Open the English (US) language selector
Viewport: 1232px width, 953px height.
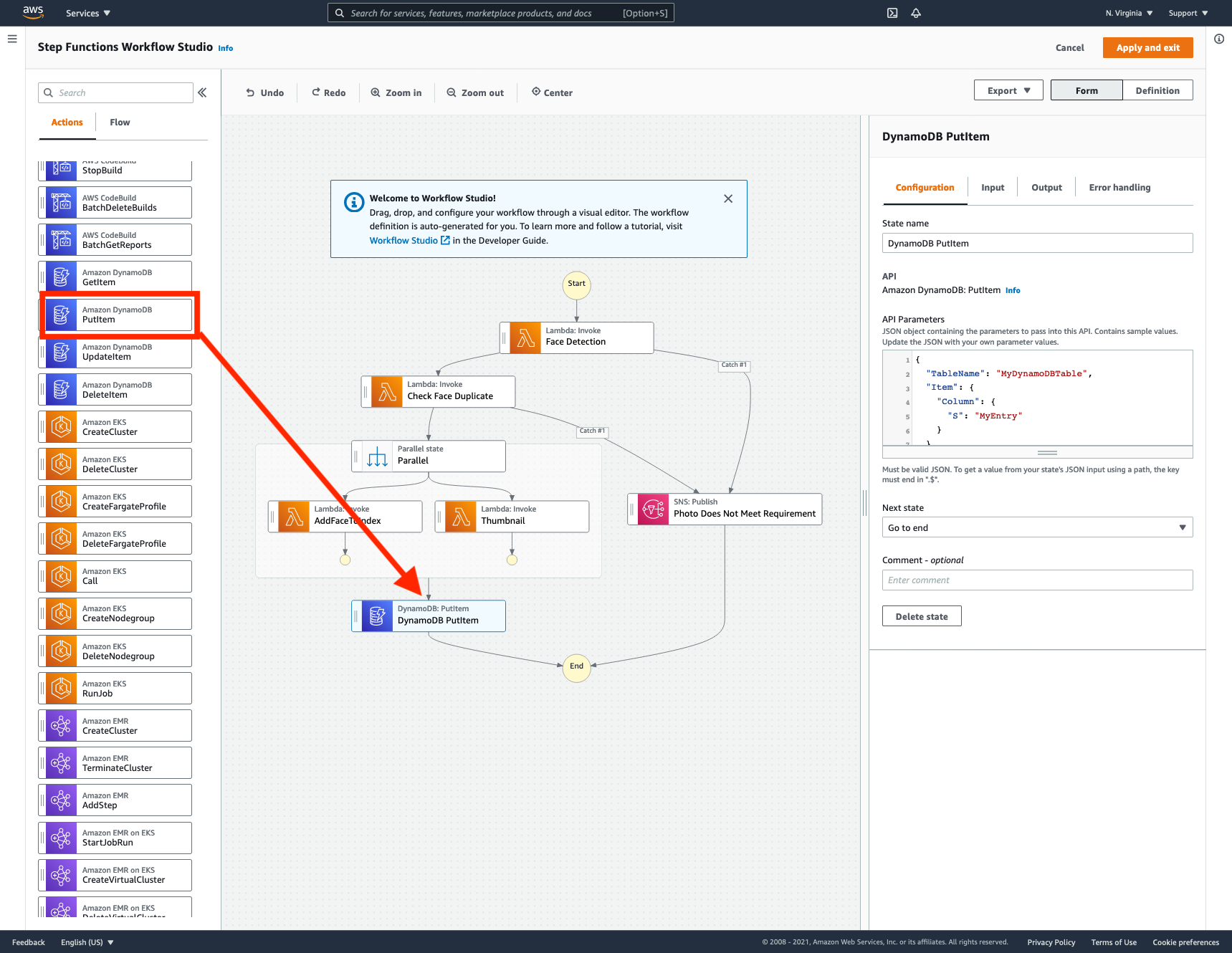click(x=87, y=942)
